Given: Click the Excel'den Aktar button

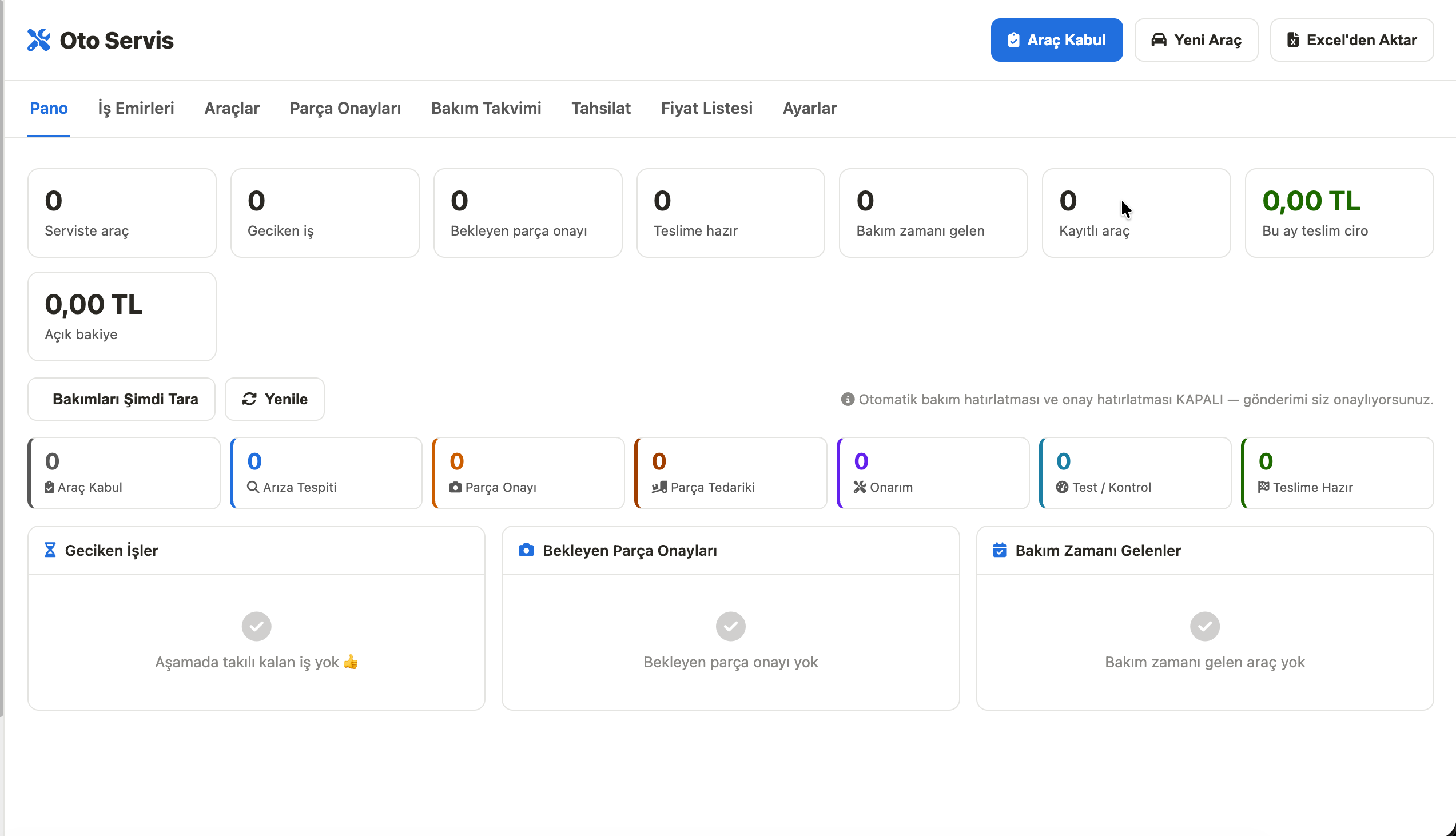Looking at the screenshot, I should (1351, 40).
